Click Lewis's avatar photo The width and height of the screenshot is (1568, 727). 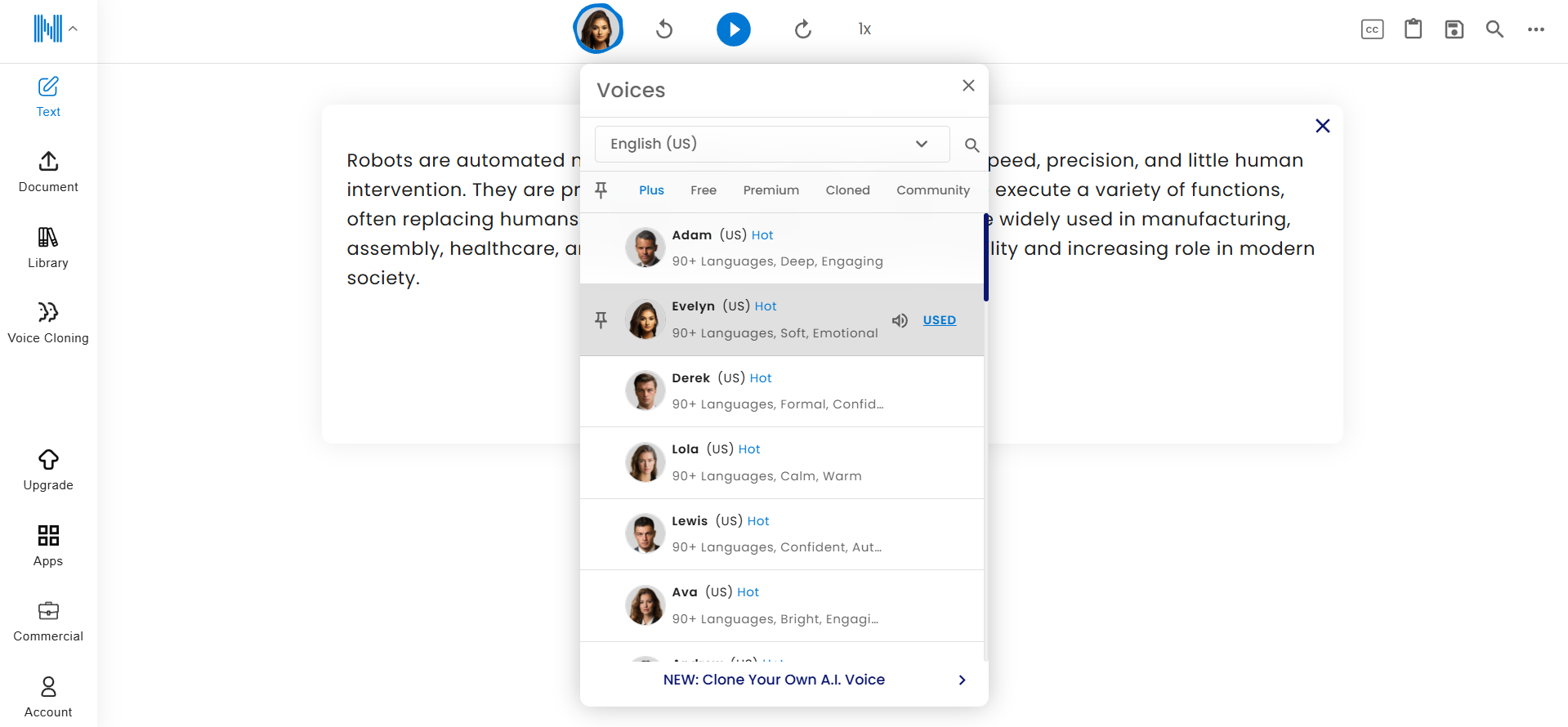(x=646, y=533)
